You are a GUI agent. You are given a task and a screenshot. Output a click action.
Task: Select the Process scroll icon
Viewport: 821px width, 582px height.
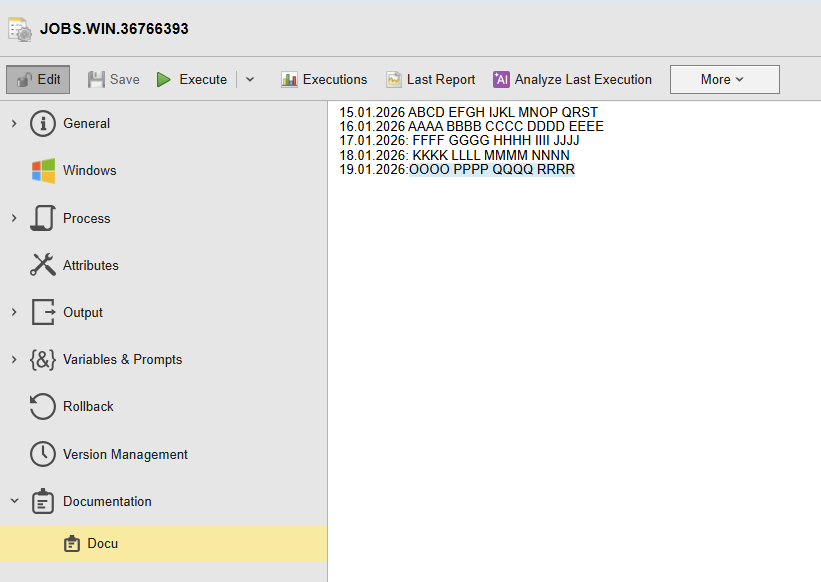(x=42, y=218)
